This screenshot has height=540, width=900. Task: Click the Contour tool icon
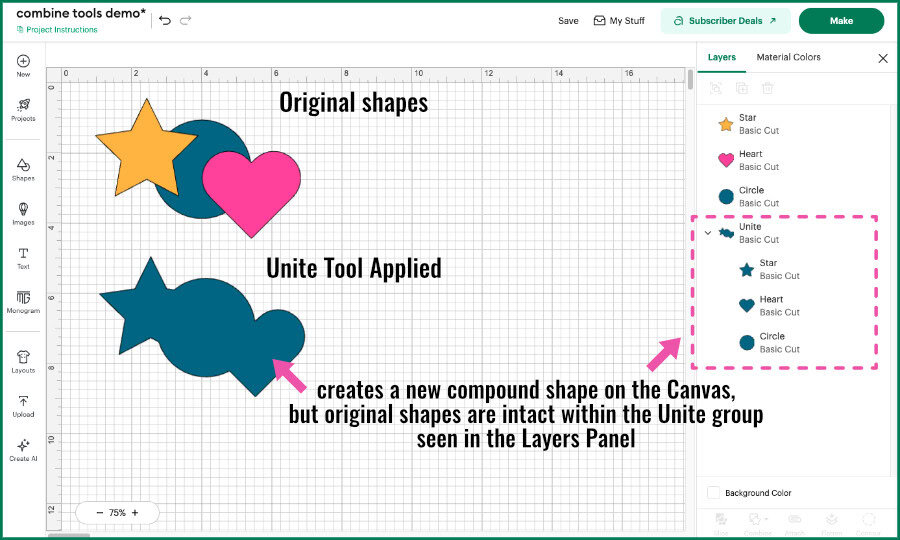[x=868, y=523]
